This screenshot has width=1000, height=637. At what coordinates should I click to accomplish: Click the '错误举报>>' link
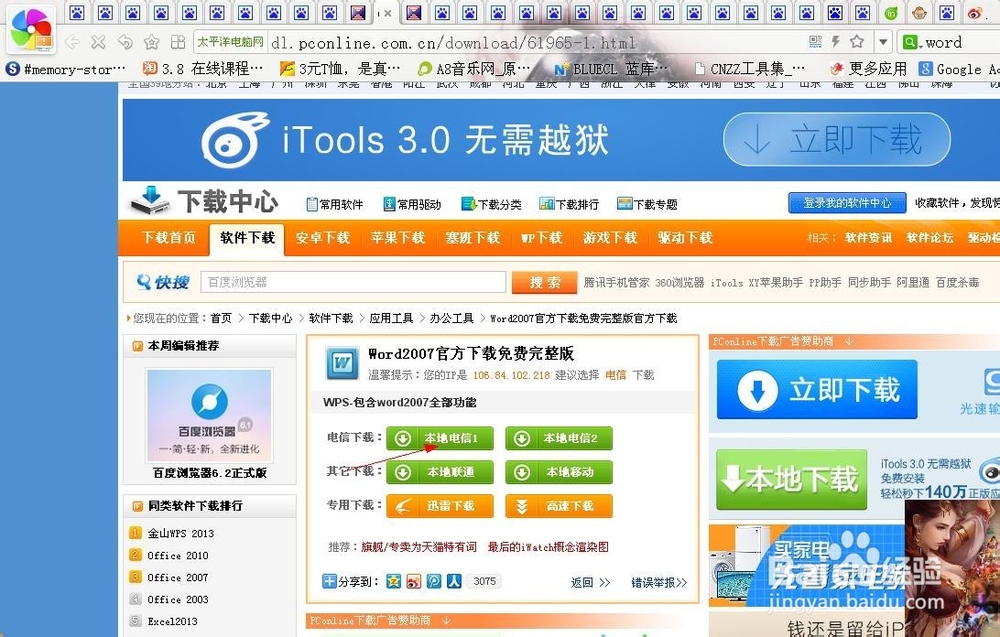pos(659,582)
